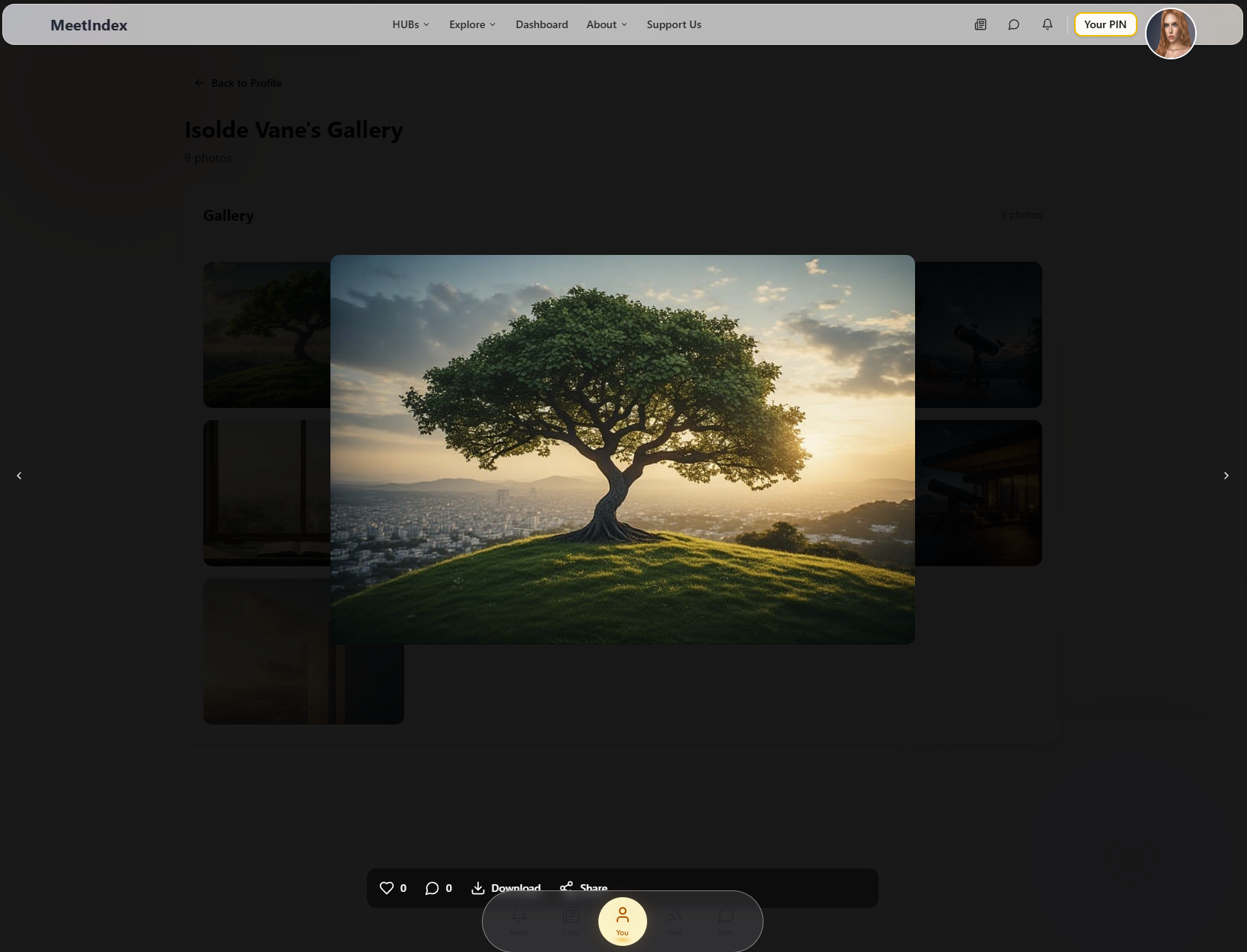Click the MeetIndex logo
1247x952 pixels.
(x=89, y=25)
